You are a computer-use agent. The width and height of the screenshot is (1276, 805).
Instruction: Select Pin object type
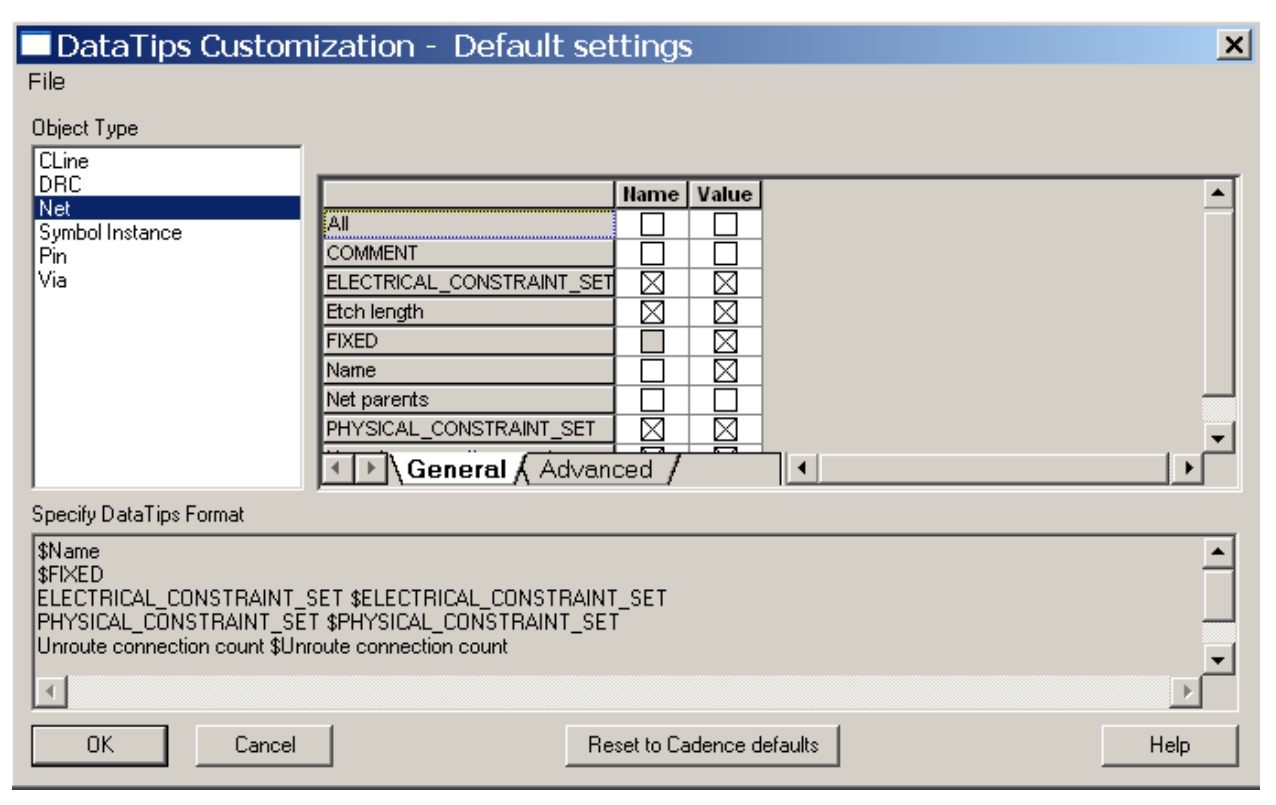48,256
